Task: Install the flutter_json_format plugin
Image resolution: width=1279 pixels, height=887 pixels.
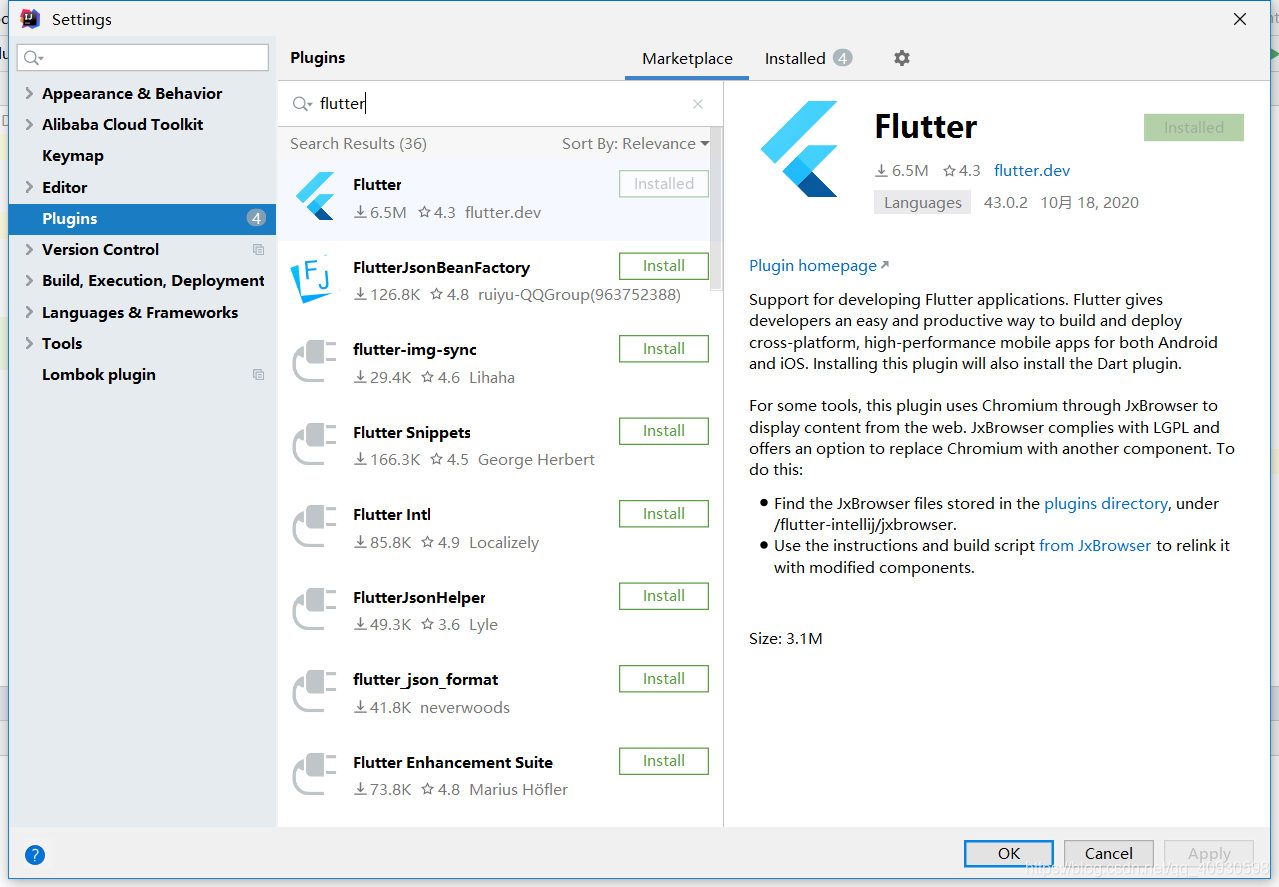Action: click(664, 679)
